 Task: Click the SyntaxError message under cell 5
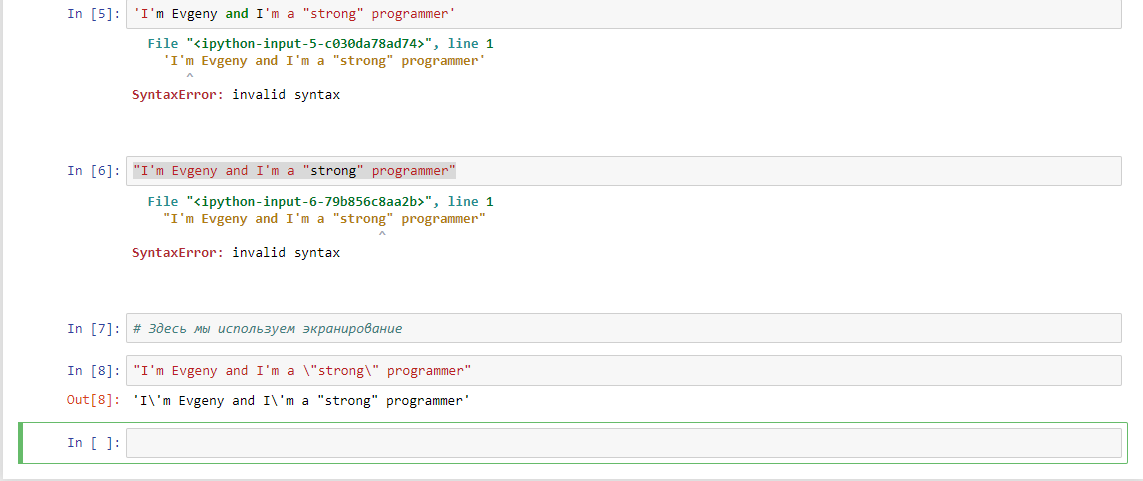pyautogui.click(x=236, y=95)
